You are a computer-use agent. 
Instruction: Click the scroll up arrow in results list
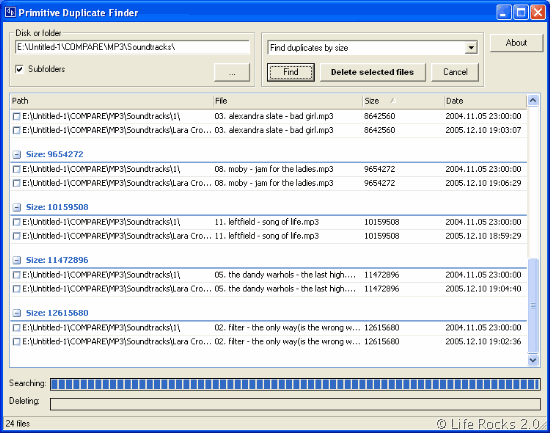click(533, 101)
